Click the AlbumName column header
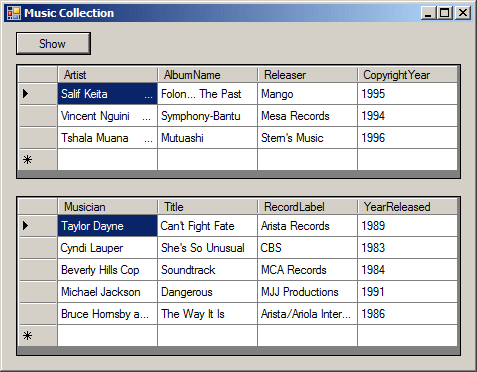This screenshot has height=372, width=477. [207, 75]
